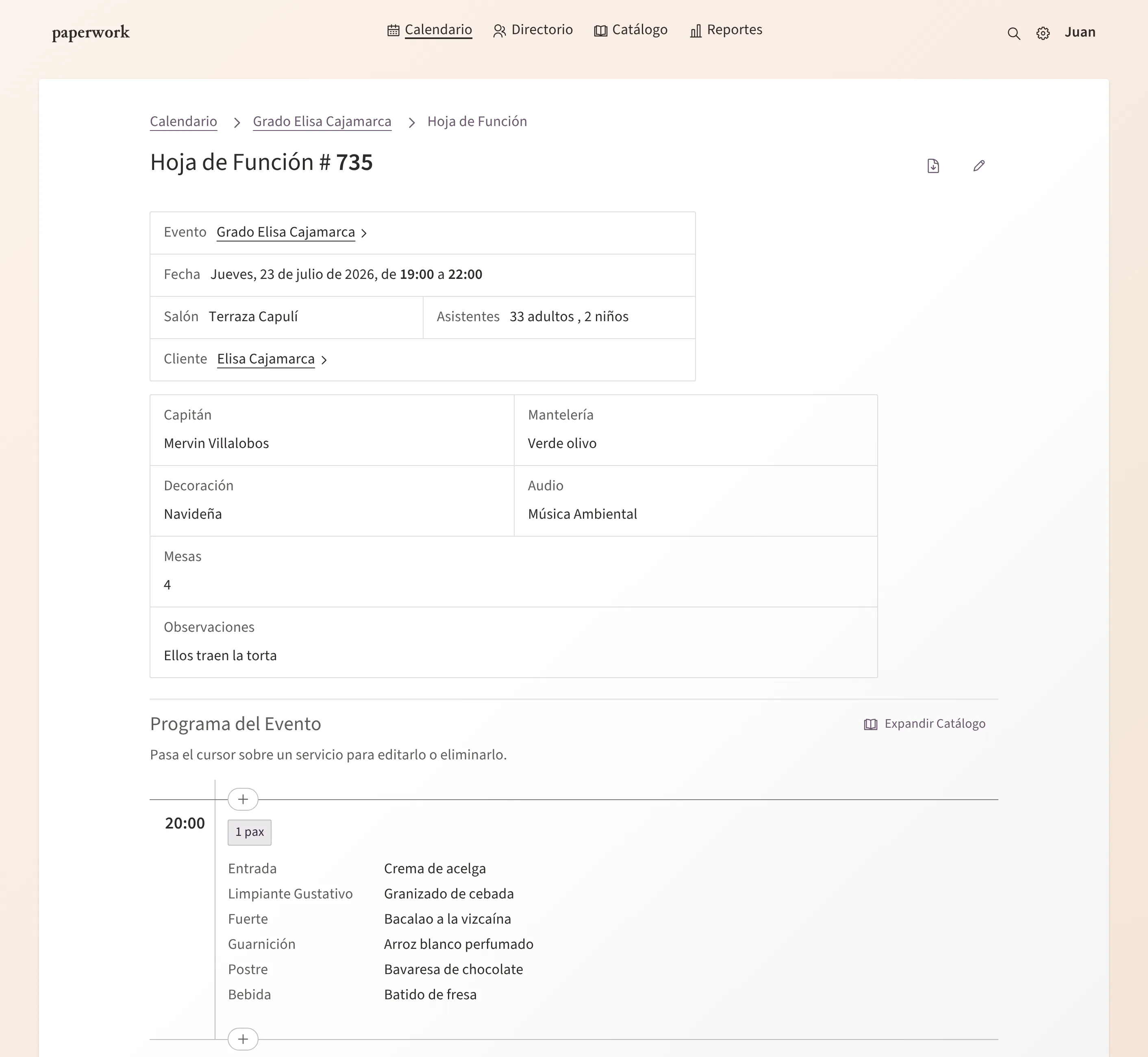
Task: Select Crema de acelga entry
Action: pyautogui.click(x=435, y=869)
